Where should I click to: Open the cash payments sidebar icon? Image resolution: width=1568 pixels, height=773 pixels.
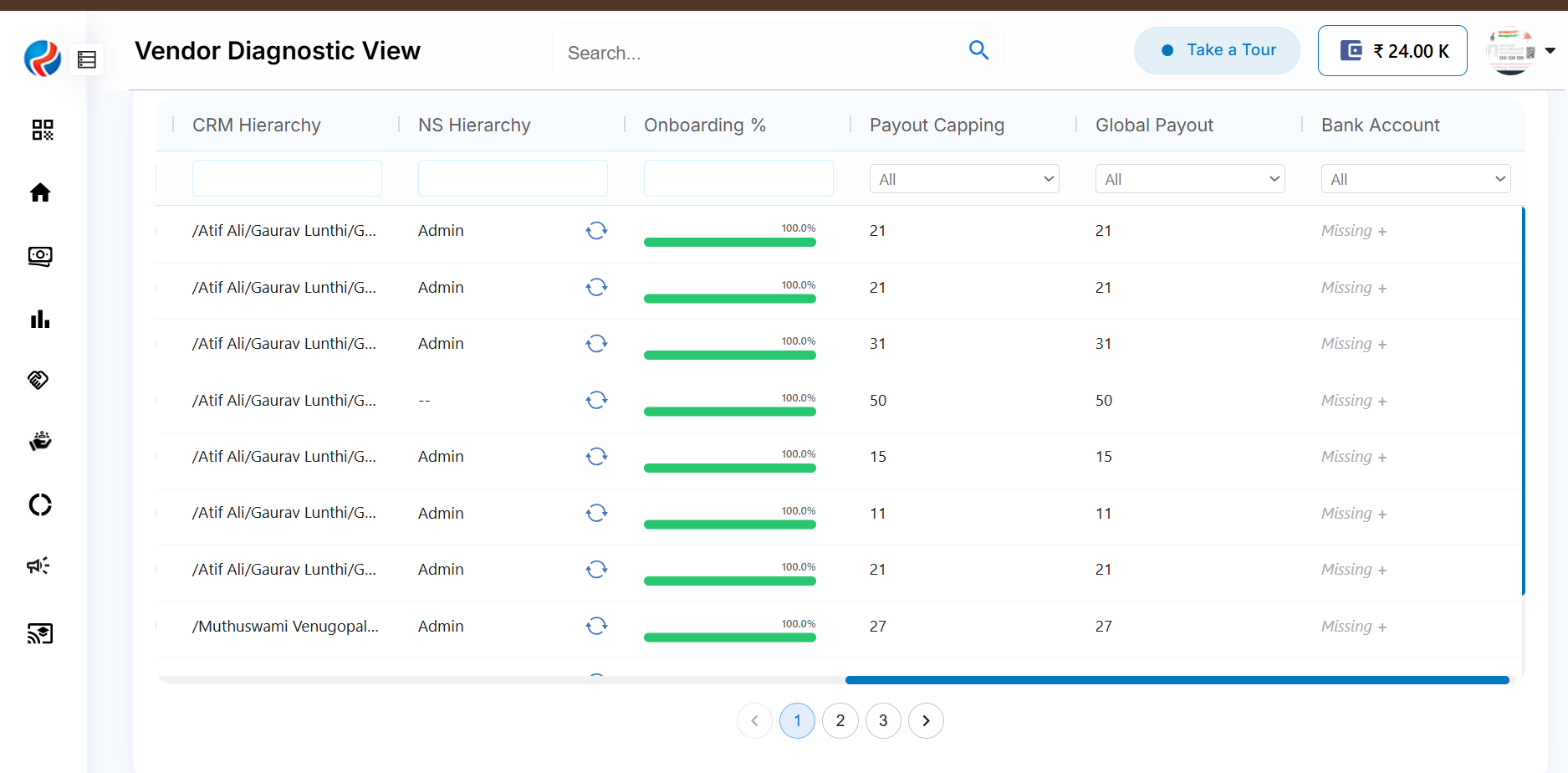click(x=40, y=256)
